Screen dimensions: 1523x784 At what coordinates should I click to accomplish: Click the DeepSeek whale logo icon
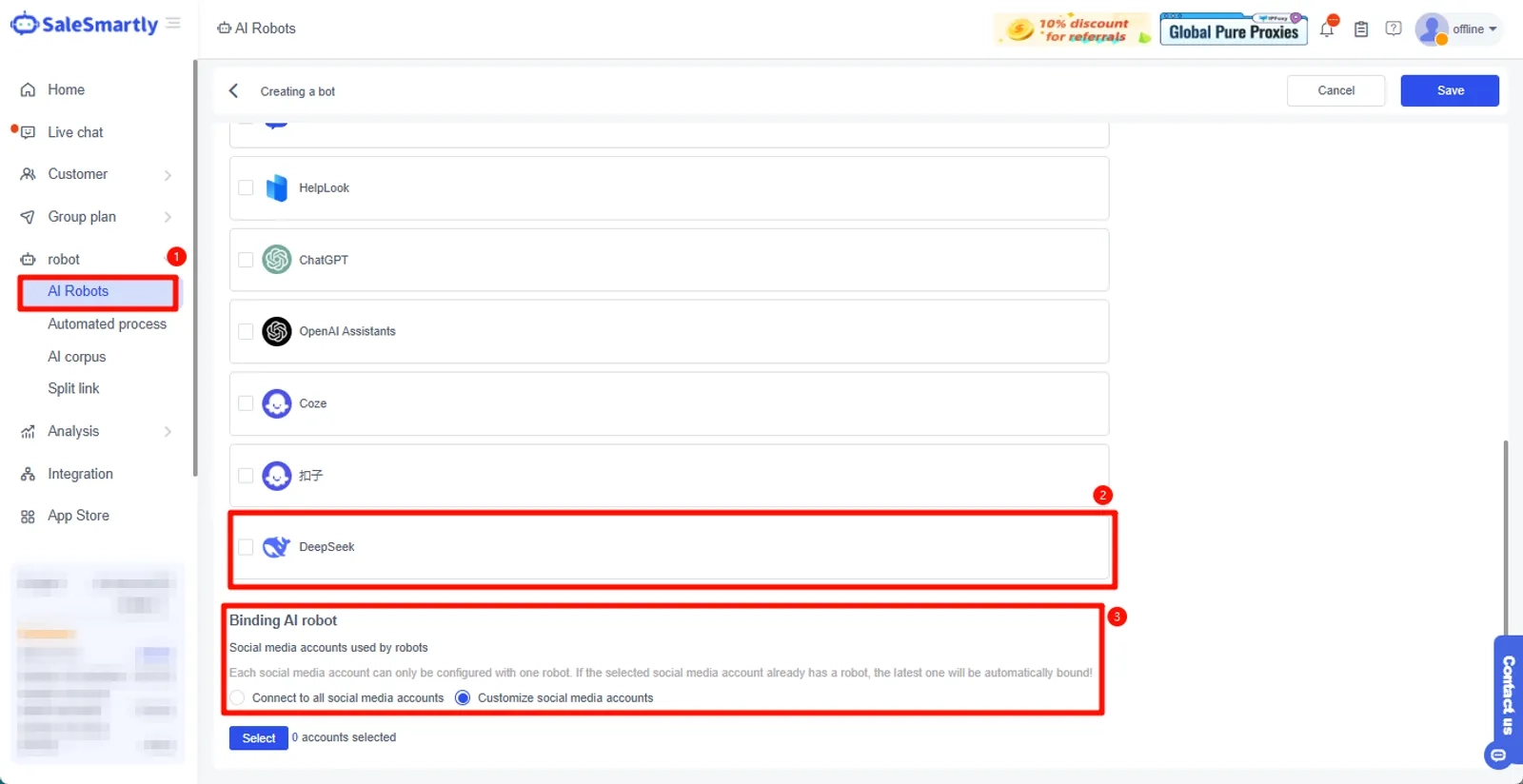(x=276, y=546)
